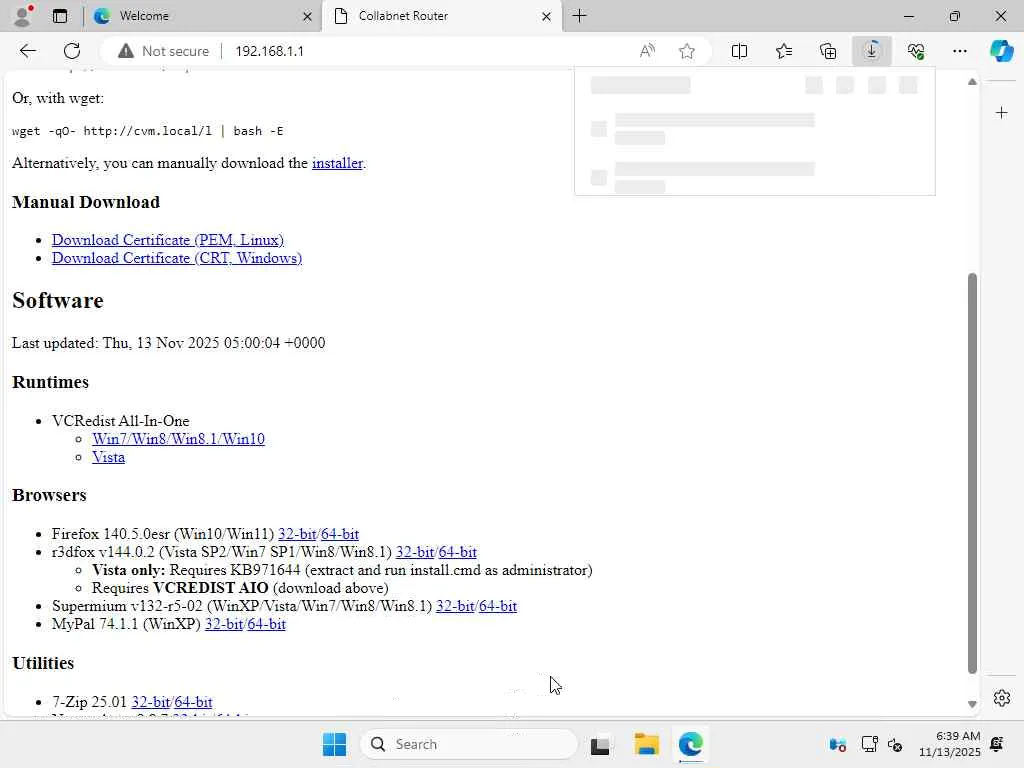
Task: Download MyPal 74.1.1 64-bit
Action: pos(266,624)
